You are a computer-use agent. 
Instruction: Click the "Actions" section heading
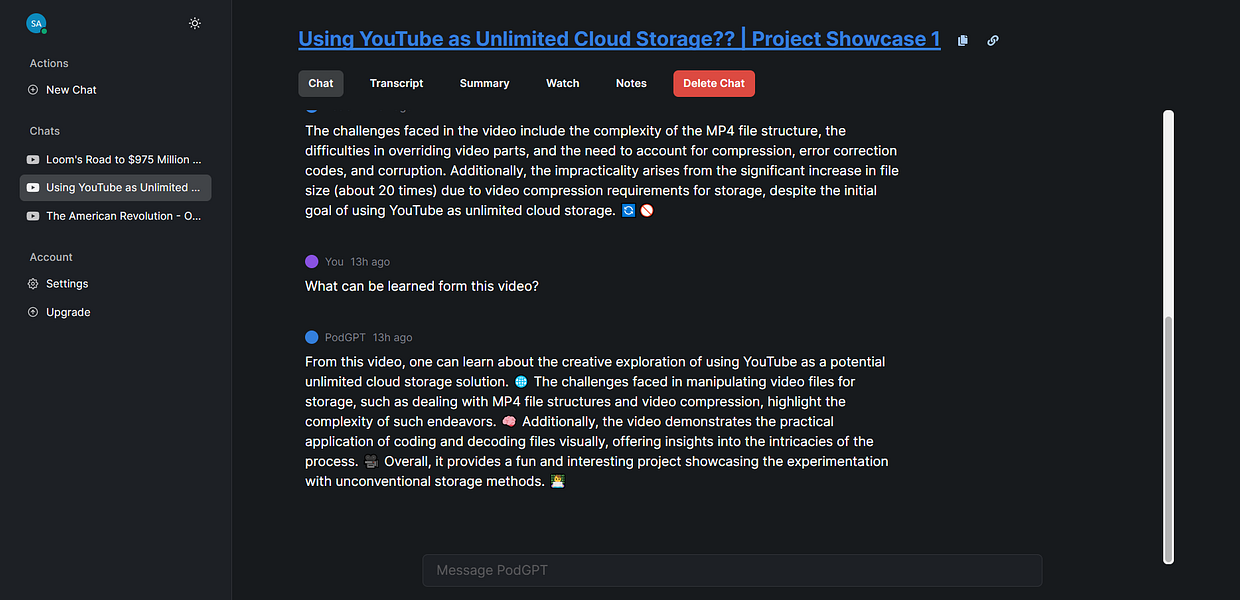(x=49, y=64)
